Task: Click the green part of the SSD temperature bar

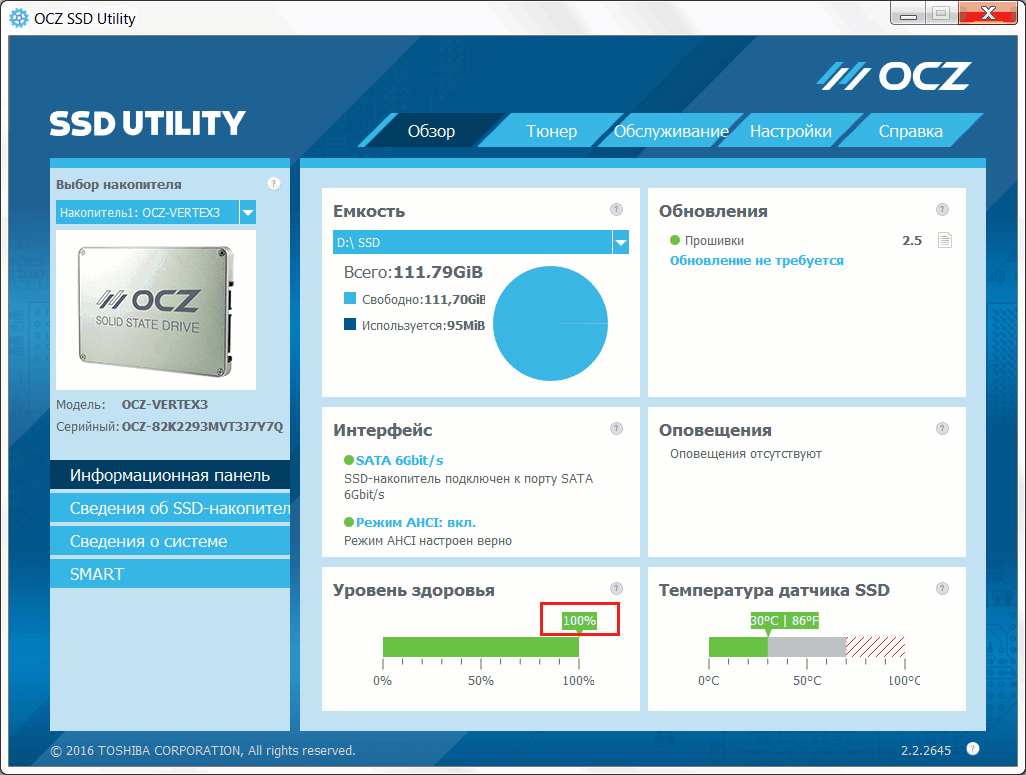Action: (x=738, y=647)
